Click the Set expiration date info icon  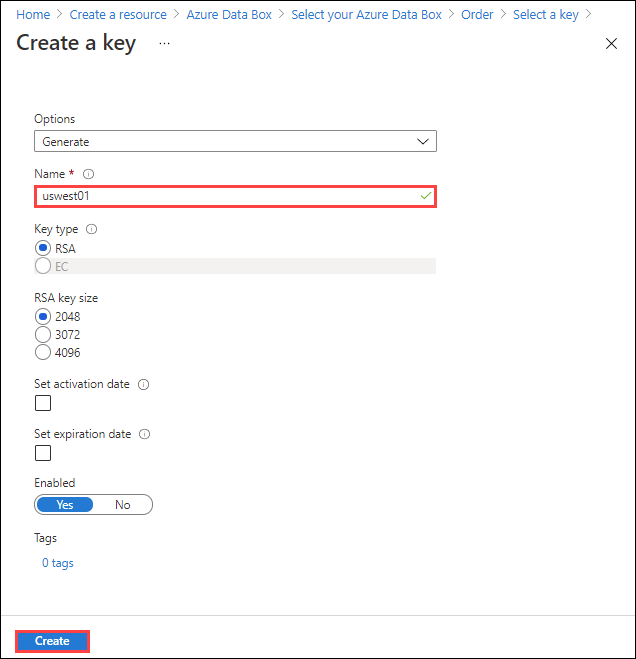[144, 434]
